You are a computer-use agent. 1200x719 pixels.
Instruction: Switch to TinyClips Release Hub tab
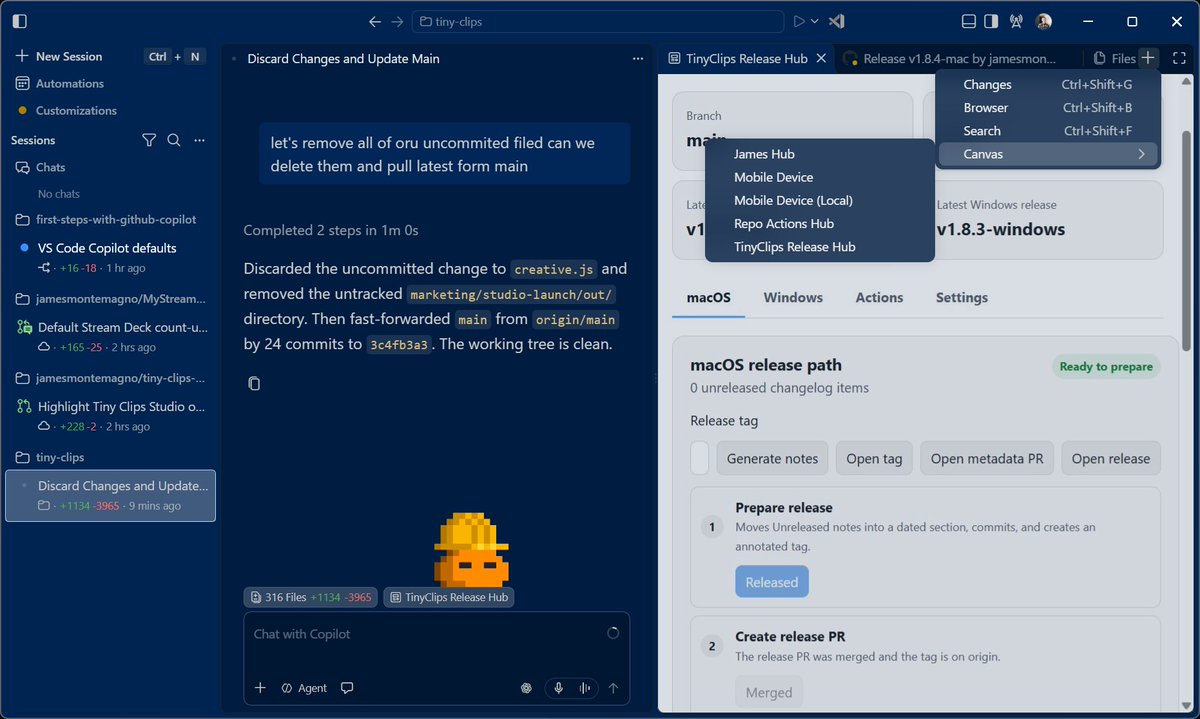pyautogui.click(x=746, y=58)
